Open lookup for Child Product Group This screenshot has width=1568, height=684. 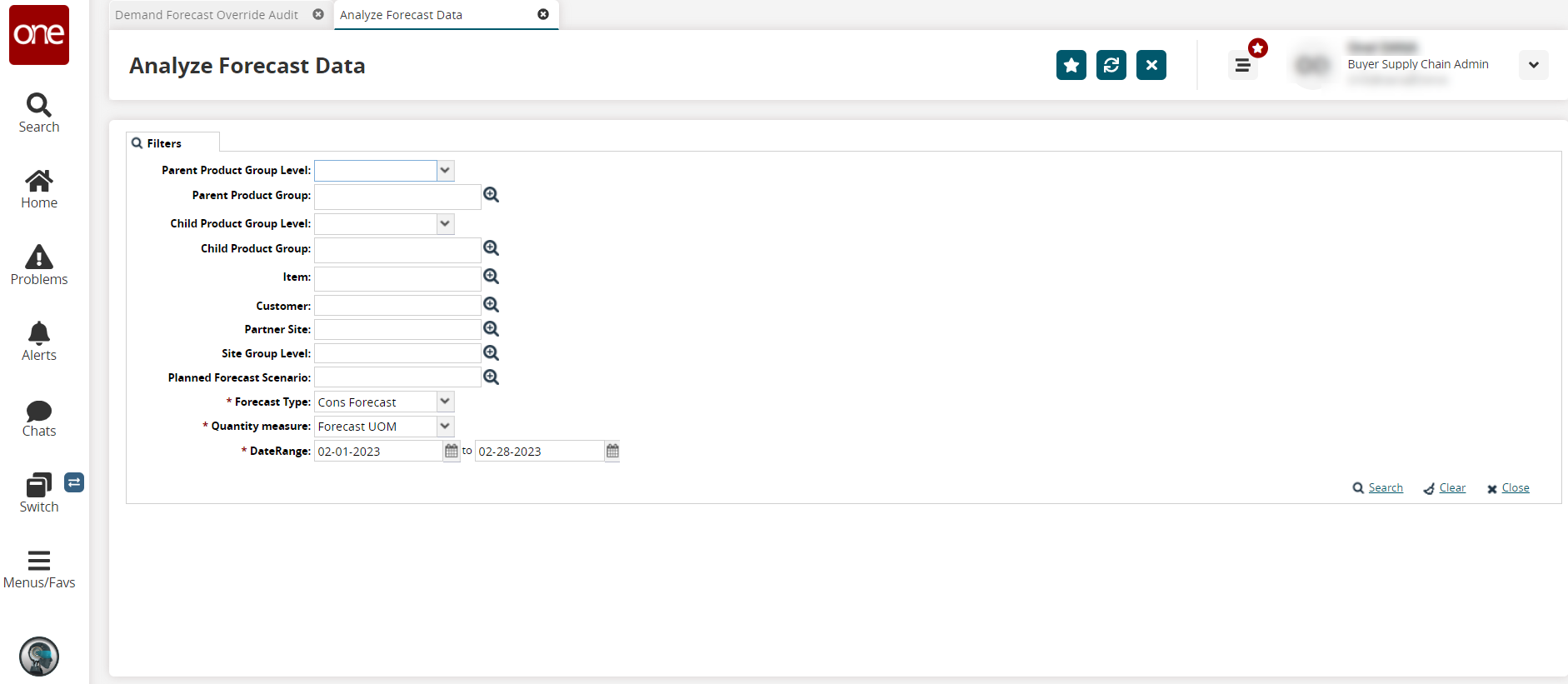coord(492,248)
